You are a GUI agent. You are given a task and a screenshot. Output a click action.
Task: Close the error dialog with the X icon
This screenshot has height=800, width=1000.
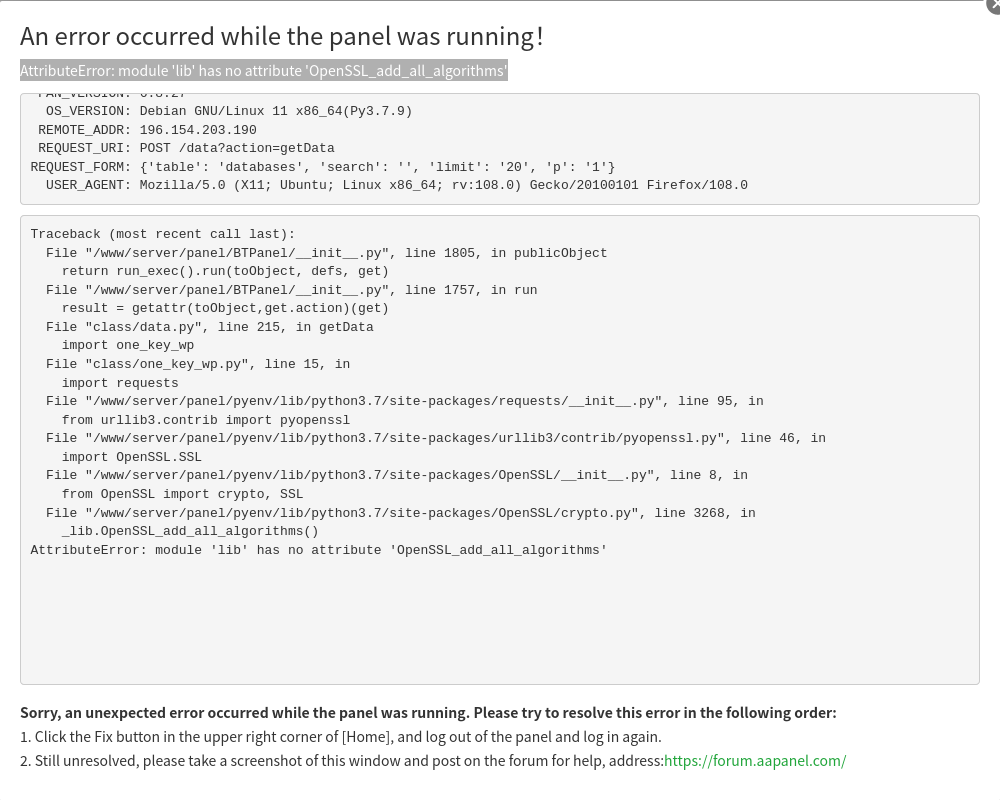994,5
